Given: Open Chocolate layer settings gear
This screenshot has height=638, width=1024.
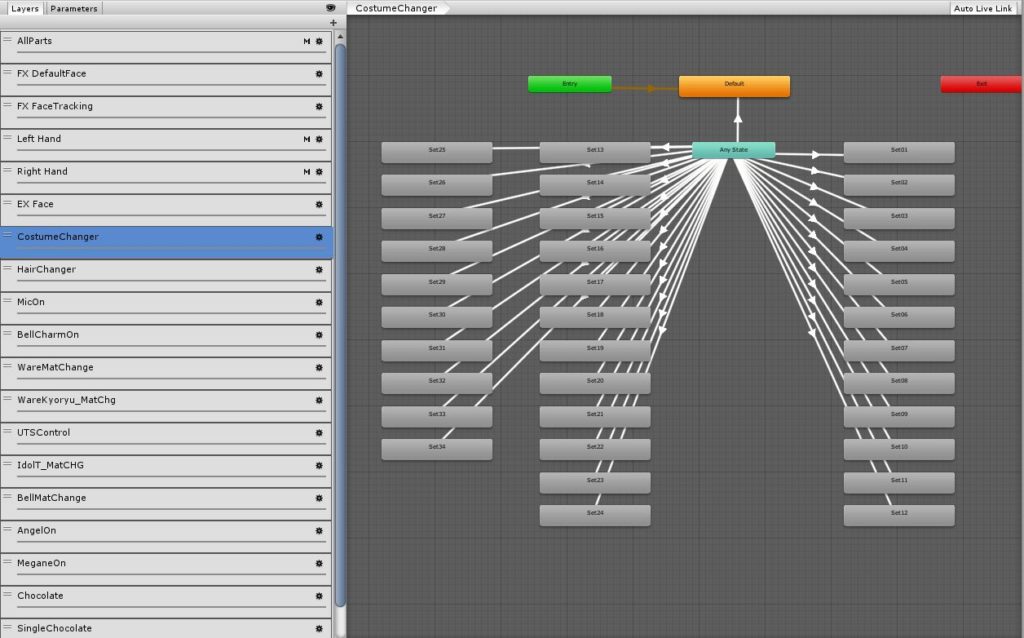Looking at the screenshot, I should pos(319,596).
